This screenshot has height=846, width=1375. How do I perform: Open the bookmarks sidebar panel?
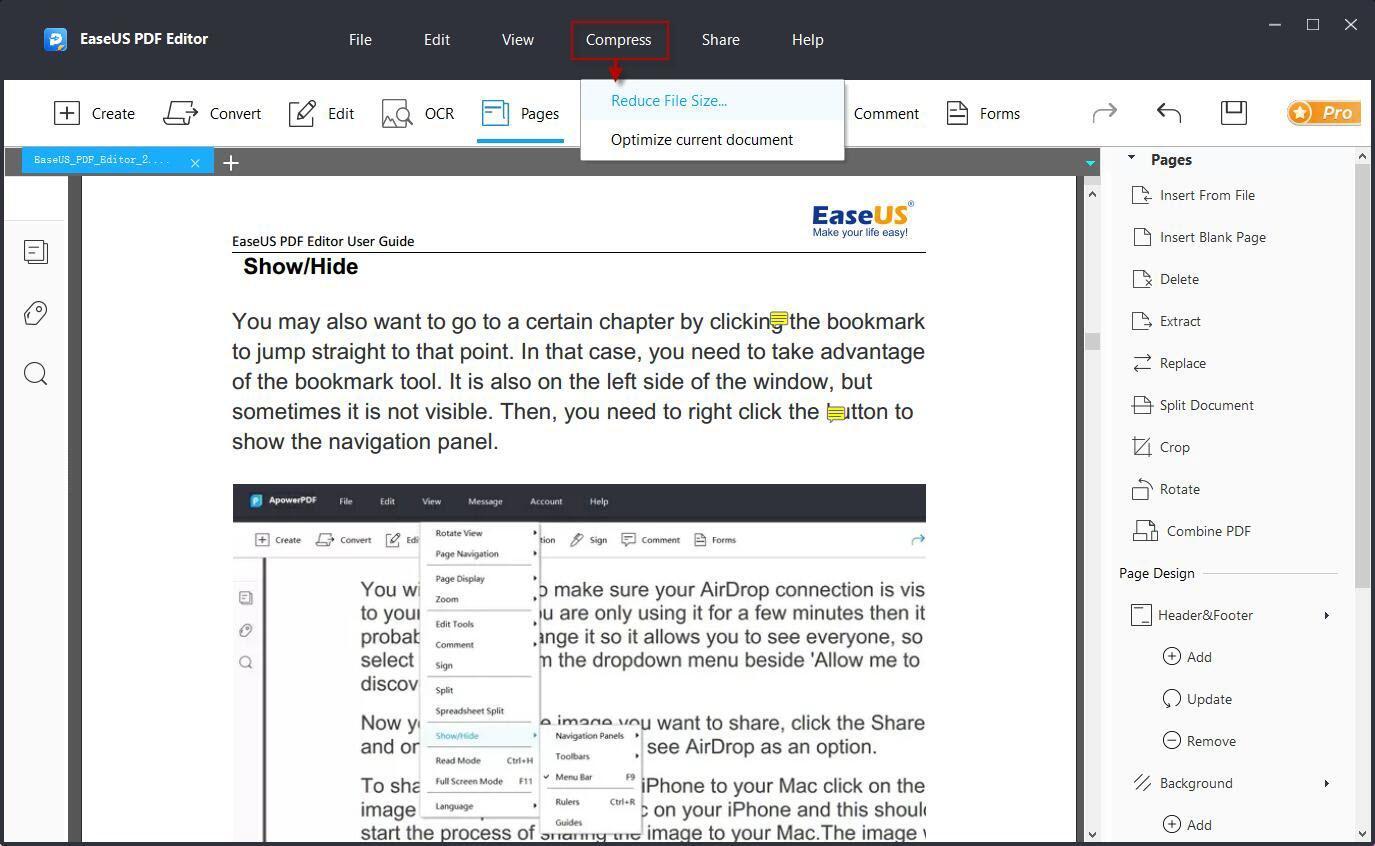click(x=36, y=313)
